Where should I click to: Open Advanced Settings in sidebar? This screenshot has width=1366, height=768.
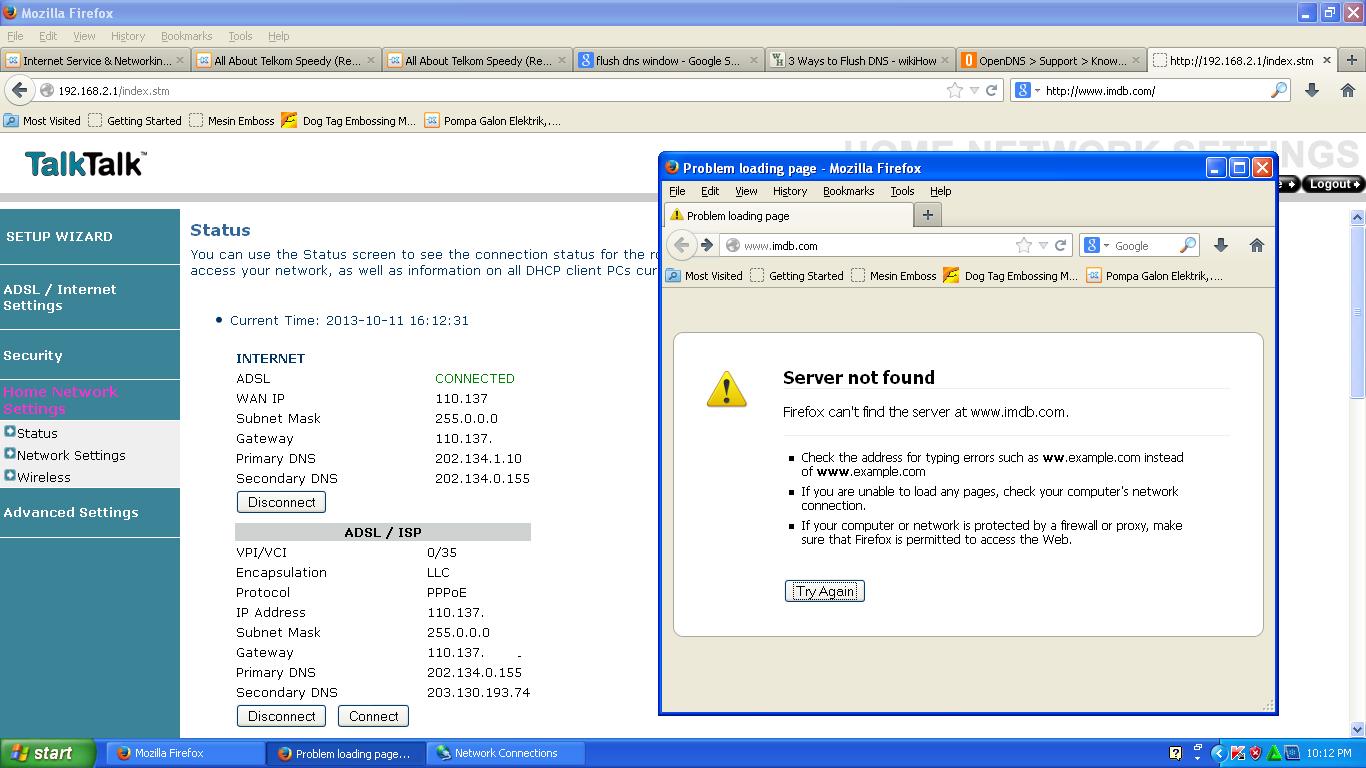(x=71, y=512)
